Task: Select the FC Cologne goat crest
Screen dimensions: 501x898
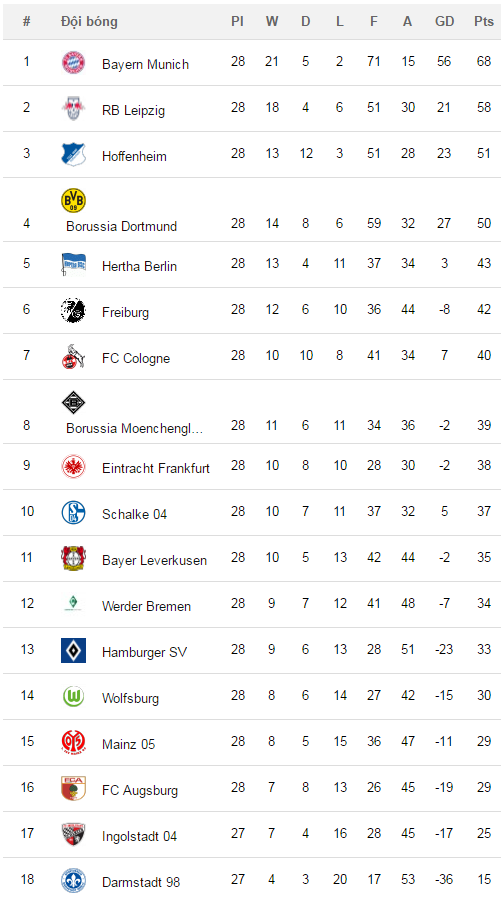Action: [73, 356]
